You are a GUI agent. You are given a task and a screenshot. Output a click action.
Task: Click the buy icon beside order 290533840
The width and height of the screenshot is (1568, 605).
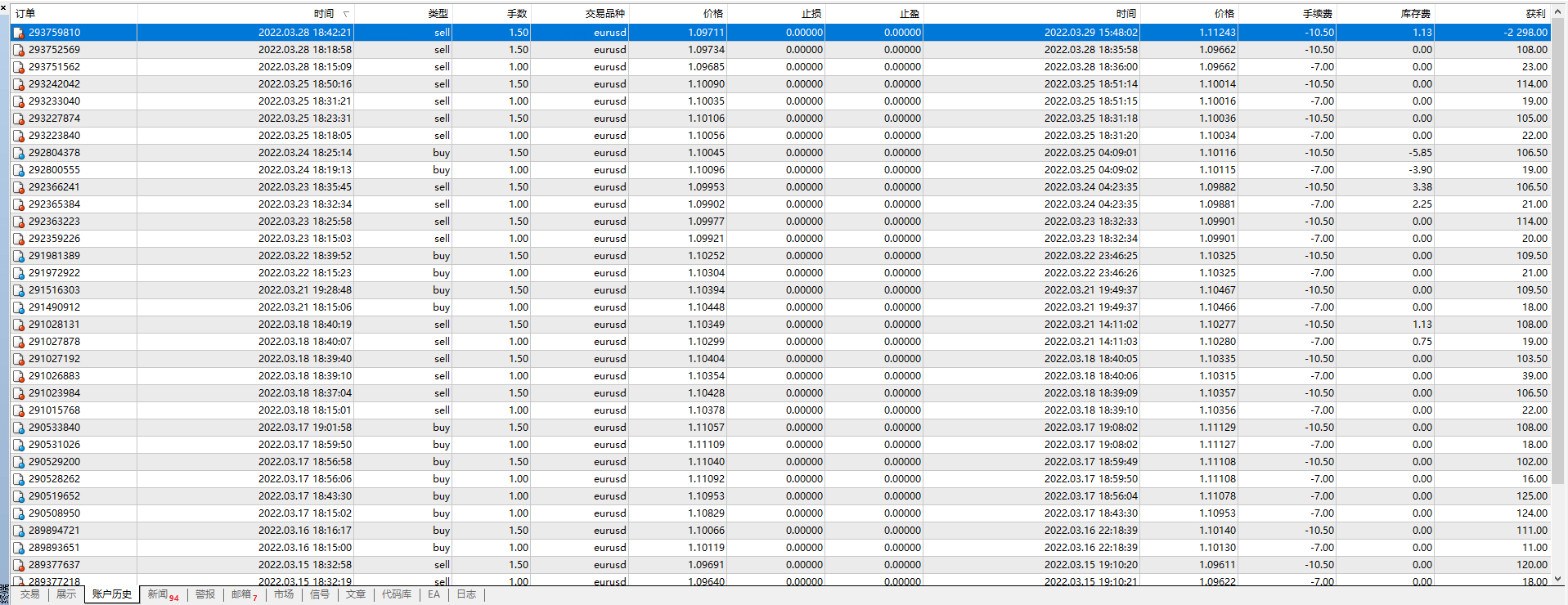coord(19,428)
